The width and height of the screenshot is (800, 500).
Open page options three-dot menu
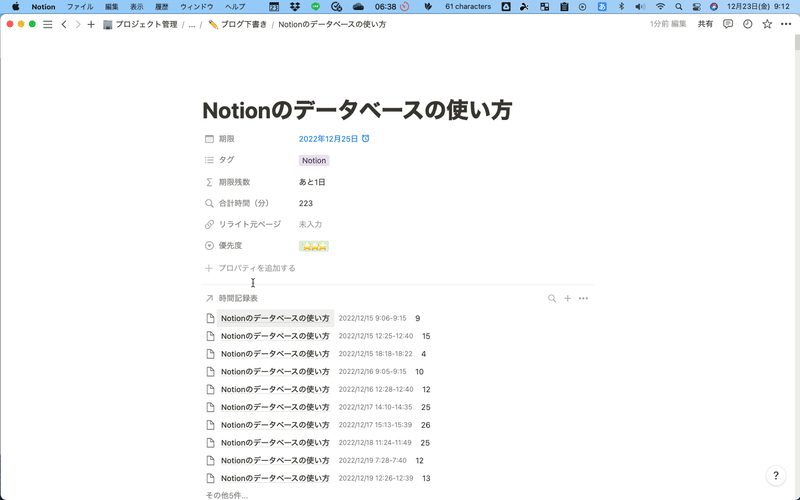786,24
